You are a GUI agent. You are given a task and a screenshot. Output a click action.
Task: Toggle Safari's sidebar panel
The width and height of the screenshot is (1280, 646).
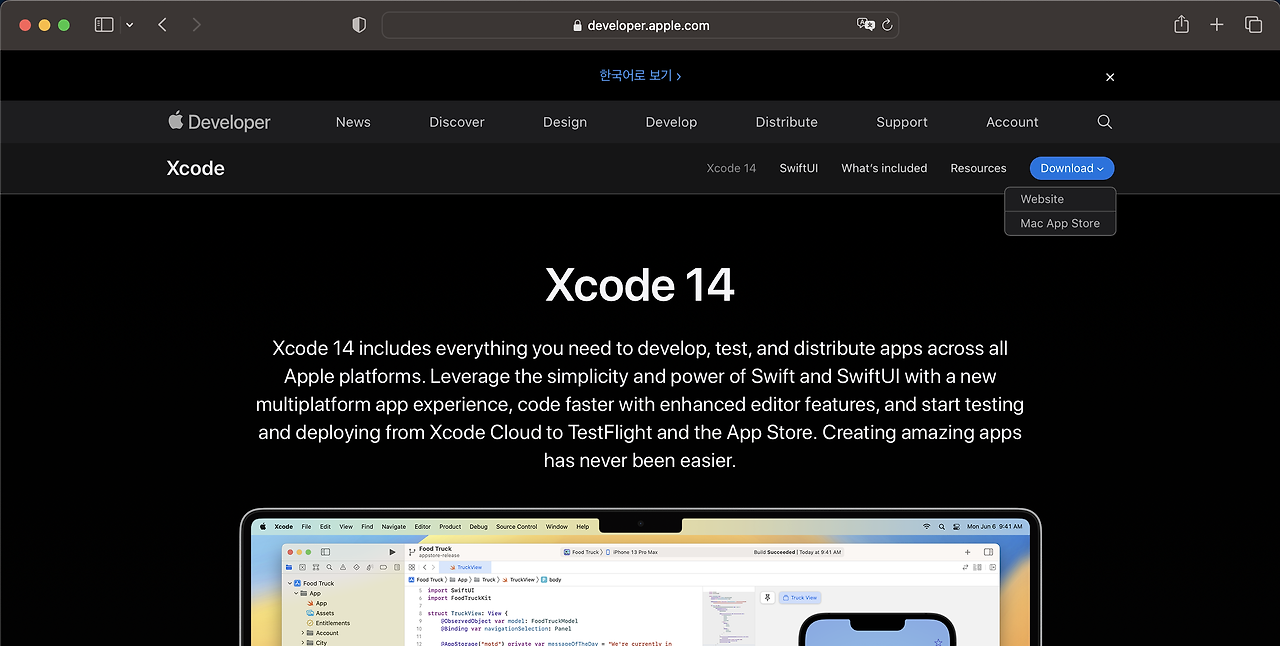(104, 24)
